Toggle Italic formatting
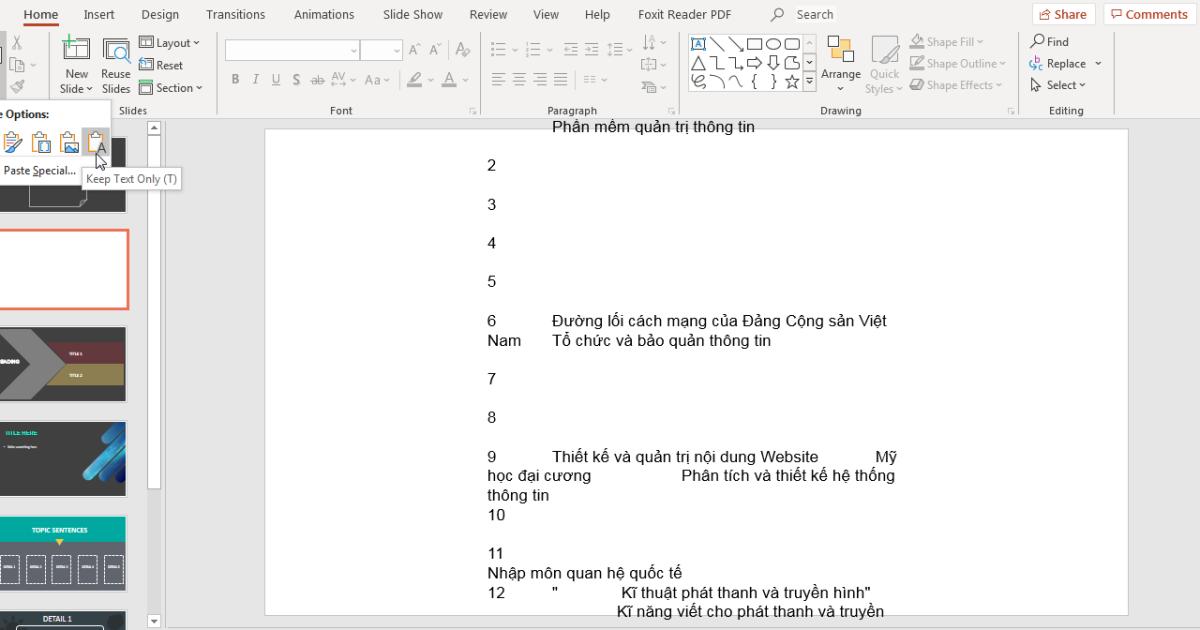The width and height of the screenshot is (1200, 630). click(x=255, y=79)
